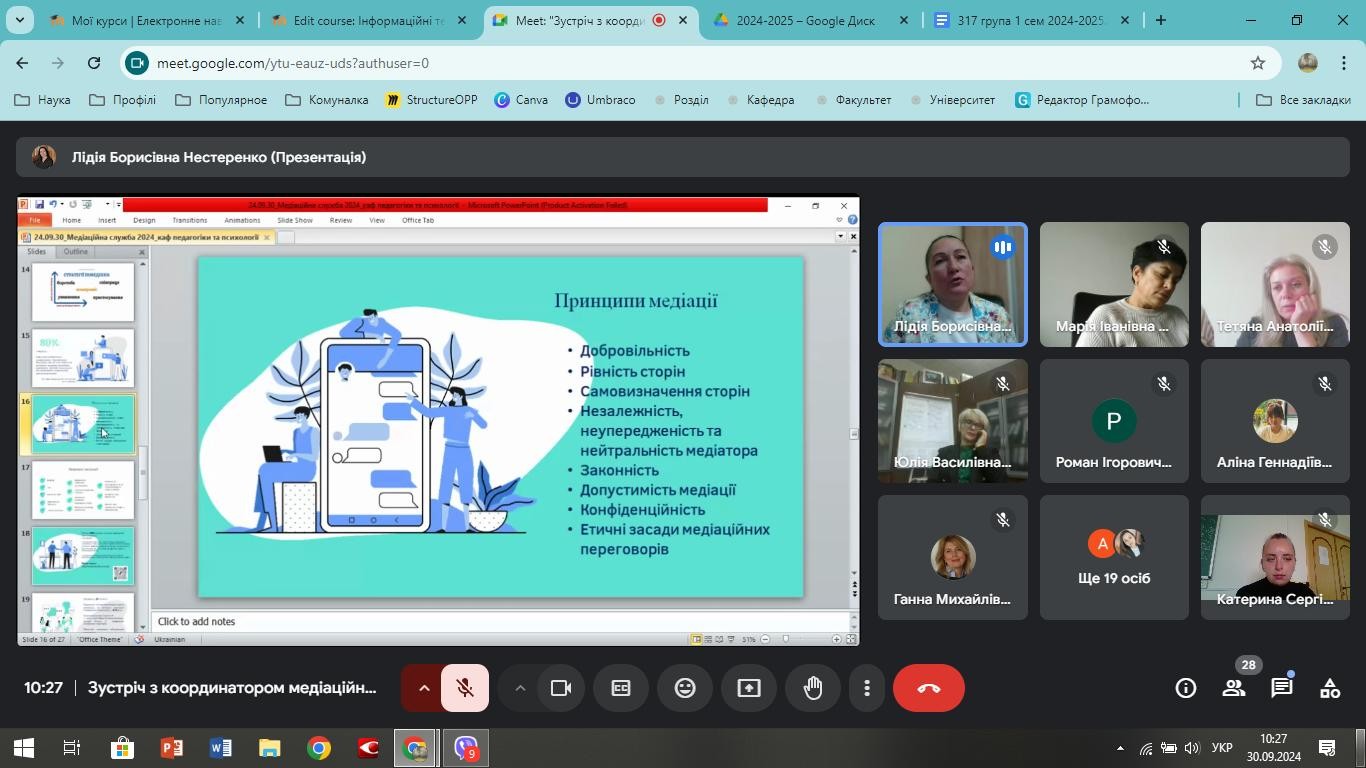
Task: Expand the audio settings chevron
Action: tap(423, 688)
